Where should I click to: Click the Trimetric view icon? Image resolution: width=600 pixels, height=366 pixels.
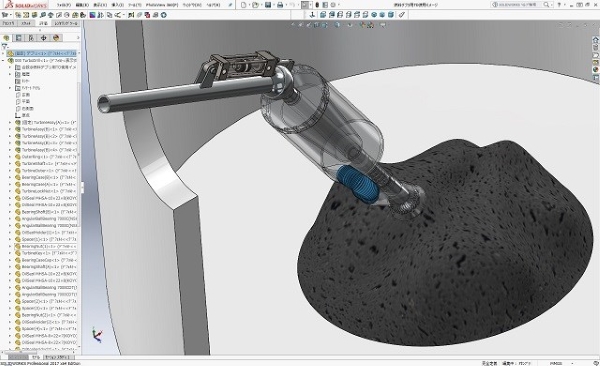(383, 15)
